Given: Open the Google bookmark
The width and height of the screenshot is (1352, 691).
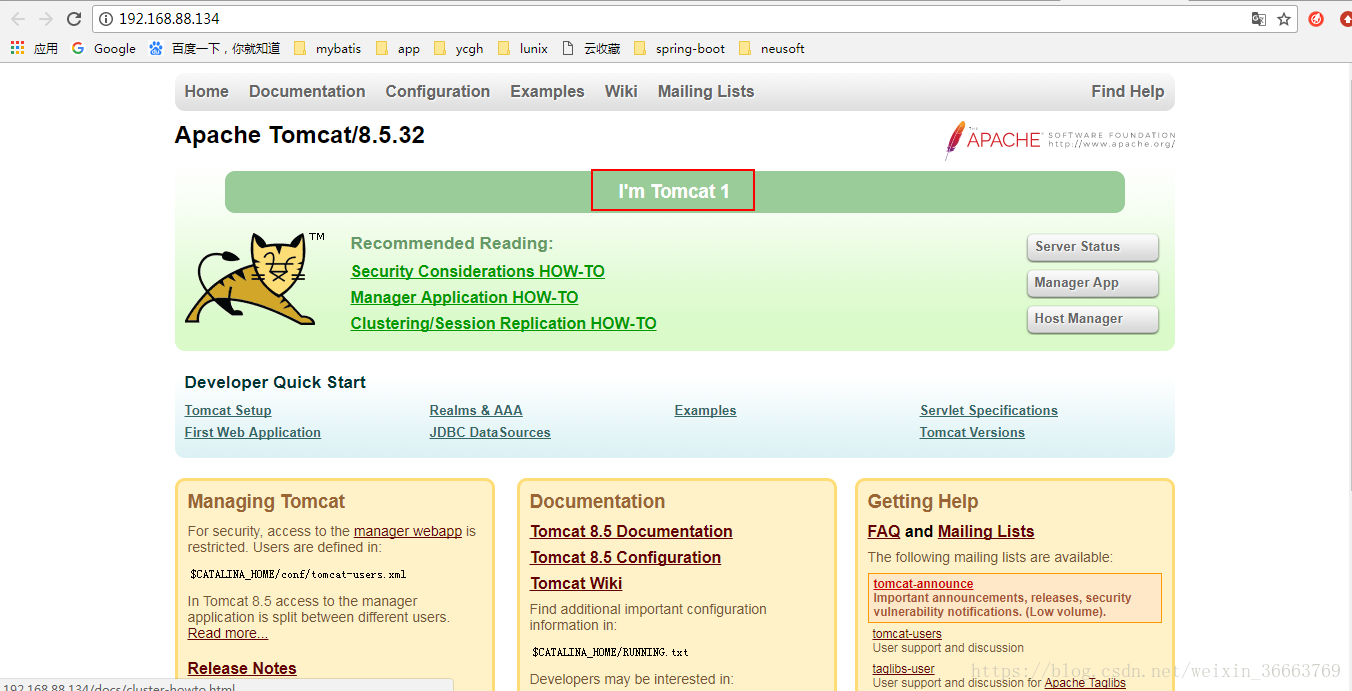Looking at the screenshot, I should pyautogui.click(x=104, y=48).
